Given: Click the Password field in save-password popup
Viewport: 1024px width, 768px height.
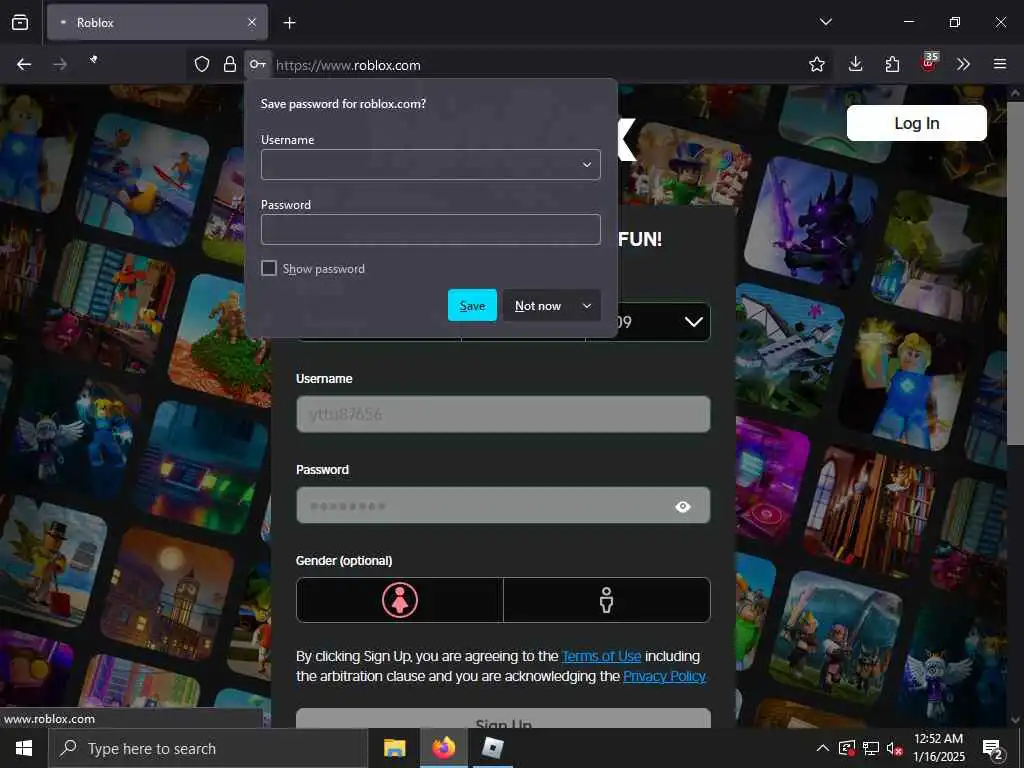Looking at the screenshot, I should 430,229.
